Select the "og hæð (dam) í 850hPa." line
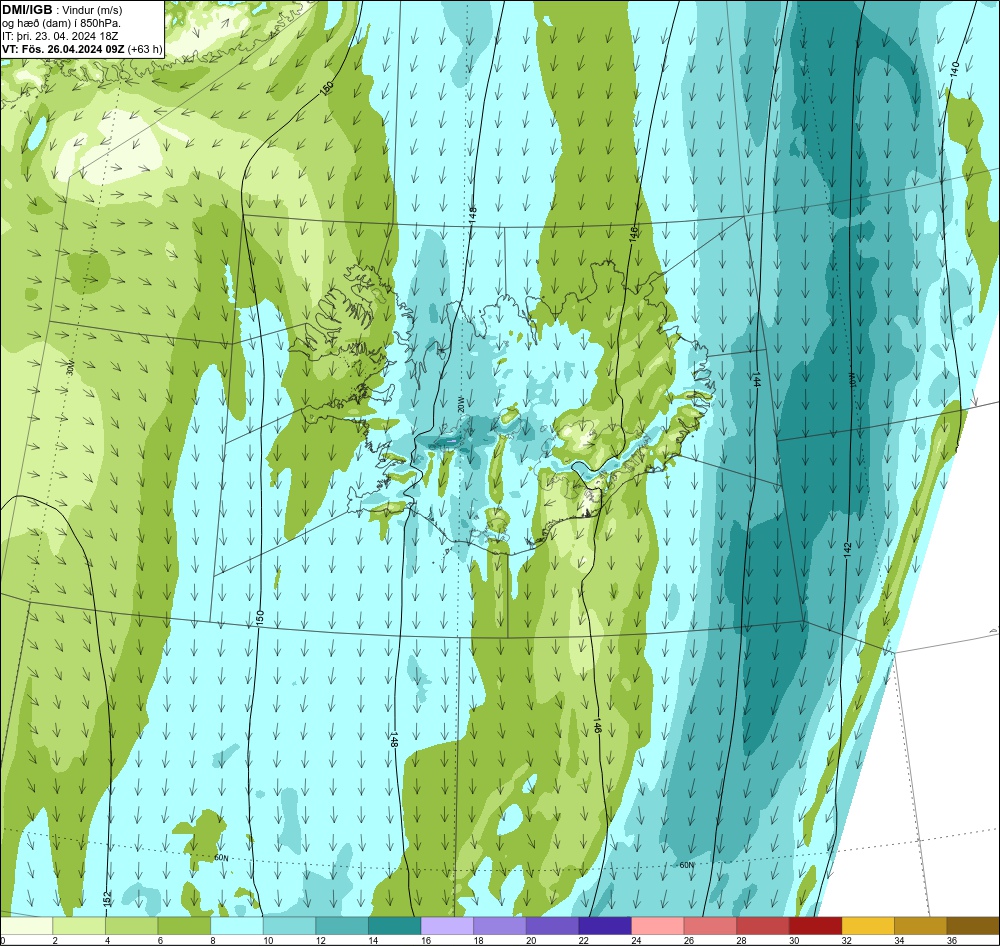 tap(61, 23)
